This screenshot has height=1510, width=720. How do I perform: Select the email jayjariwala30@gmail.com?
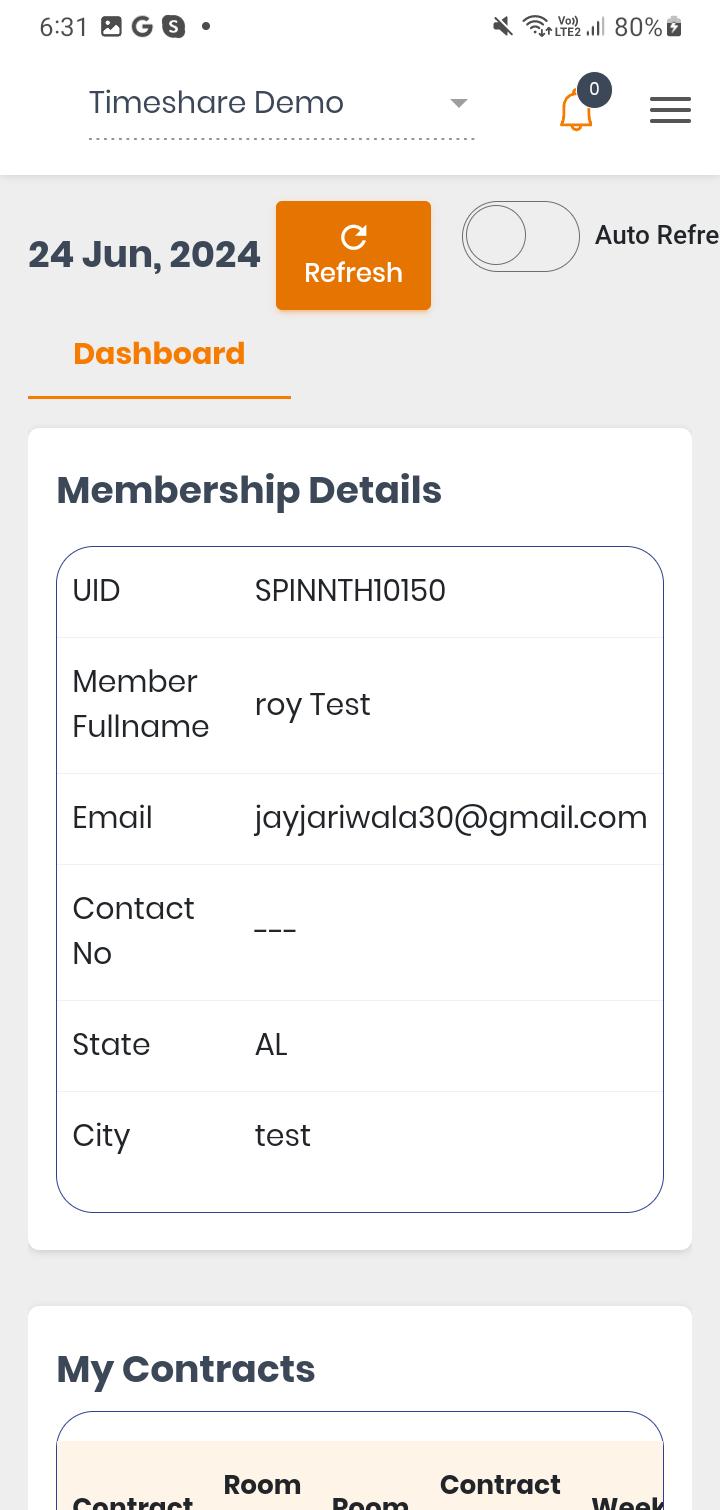pyautogui.click(x=451, y=818)
